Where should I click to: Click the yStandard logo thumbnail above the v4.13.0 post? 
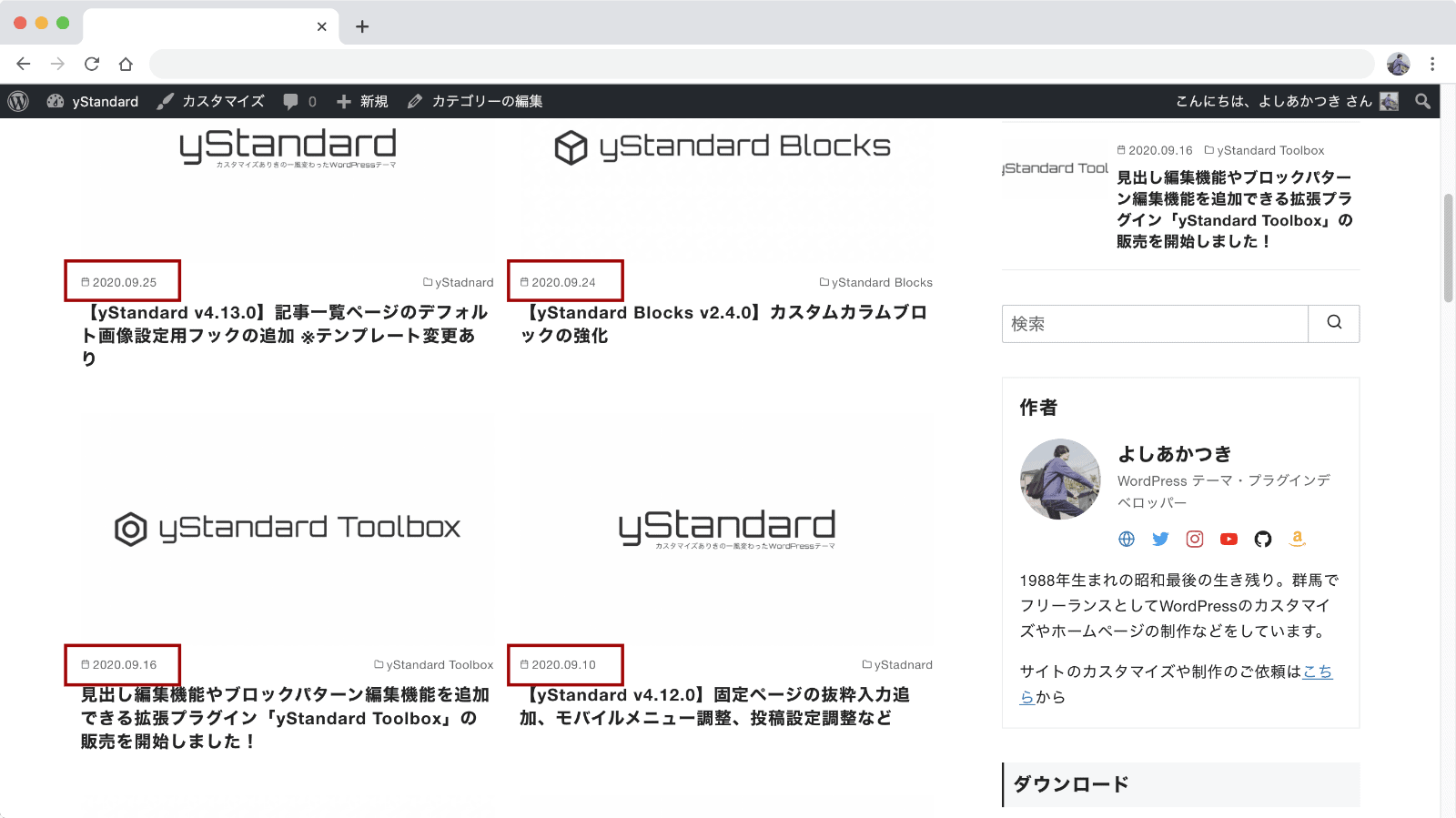[x=288, y=147]
